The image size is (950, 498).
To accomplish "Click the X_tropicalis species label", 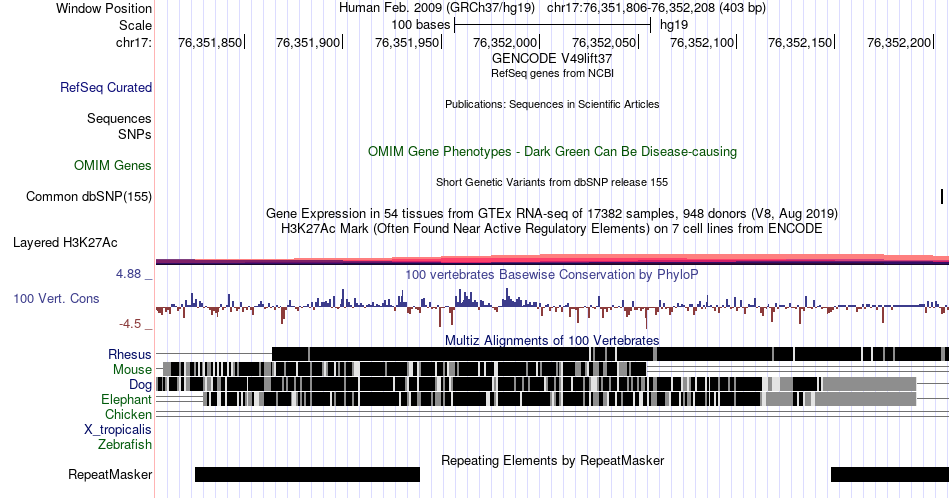I will click(x=118, y=430).
